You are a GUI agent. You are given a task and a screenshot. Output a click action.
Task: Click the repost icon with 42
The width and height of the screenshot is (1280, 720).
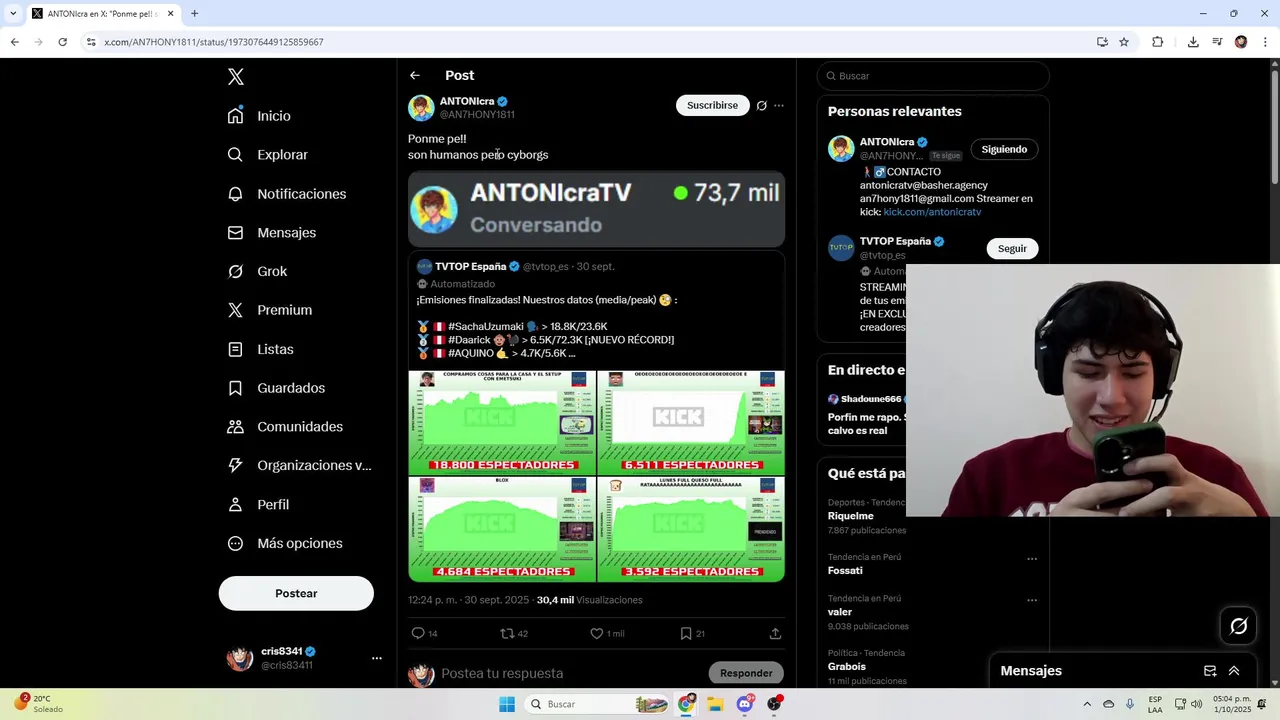pos(507,633)
